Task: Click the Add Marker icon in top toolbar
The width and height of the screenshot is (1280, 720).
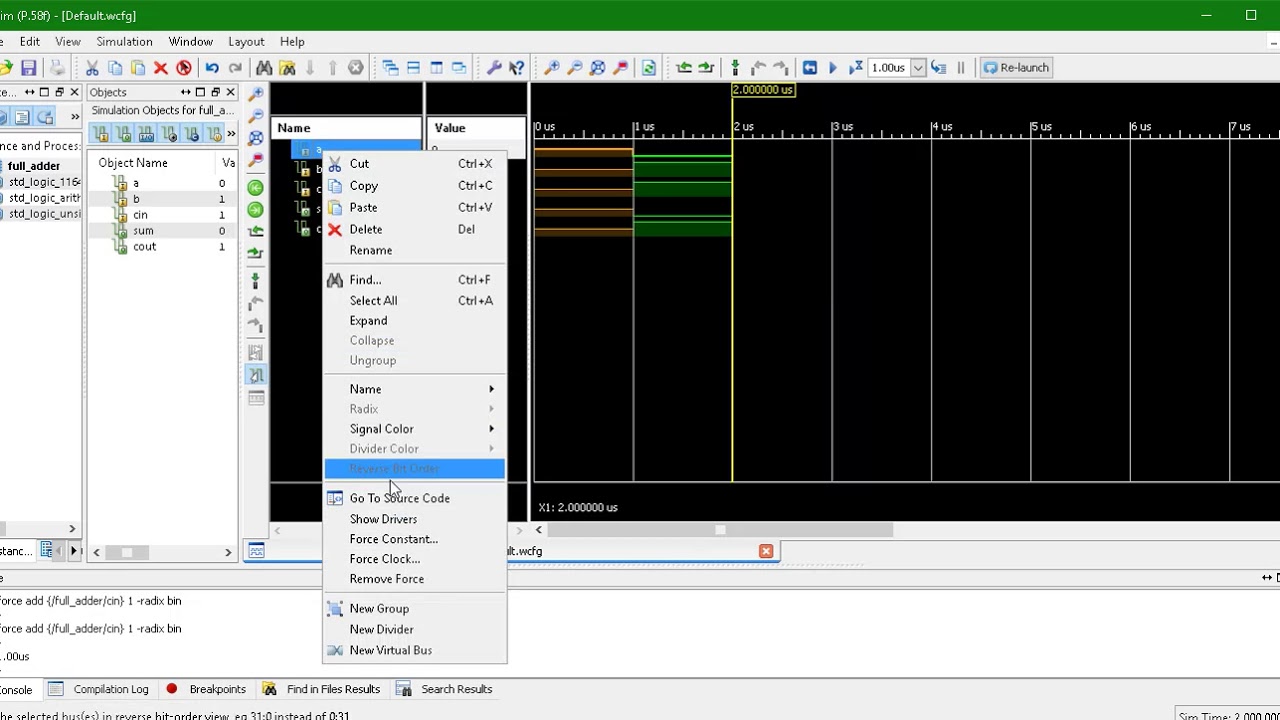Action: pos(735,68)
